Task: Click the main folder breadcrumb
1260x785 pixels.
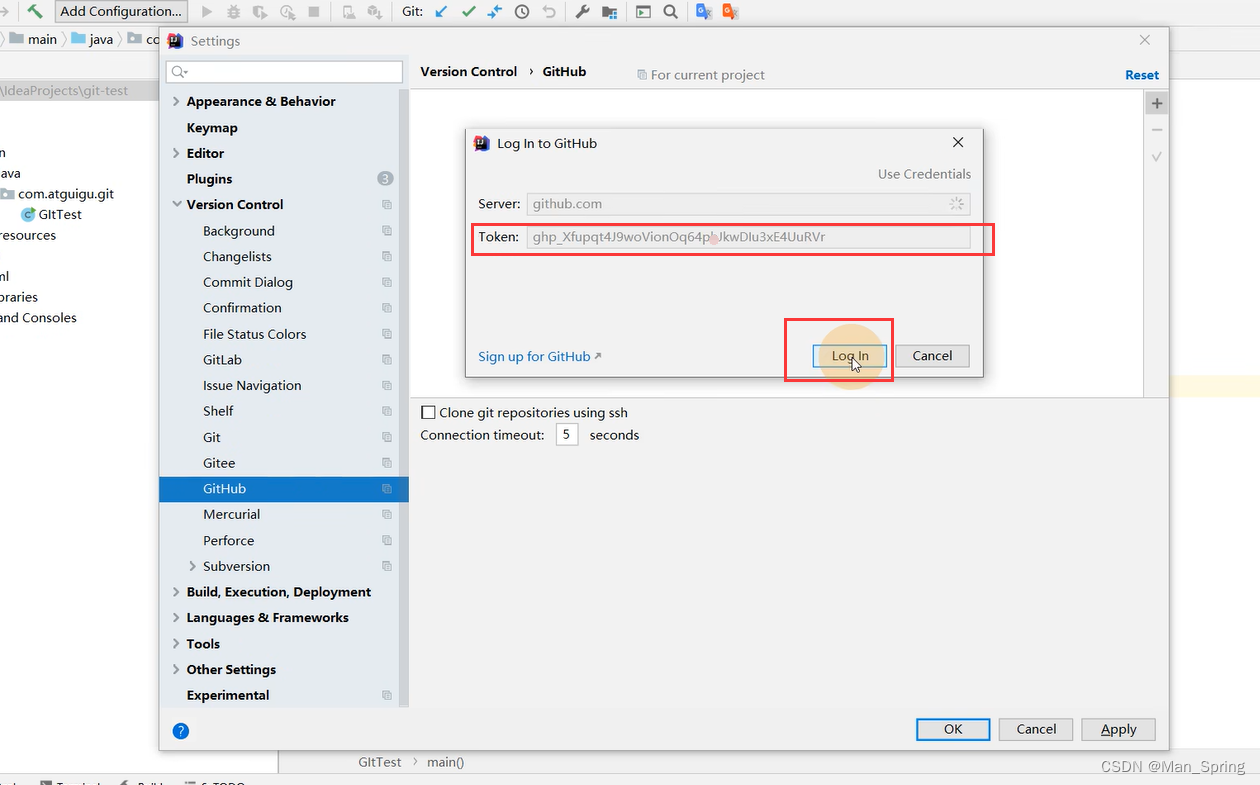Action: click(x=33, y=39)
